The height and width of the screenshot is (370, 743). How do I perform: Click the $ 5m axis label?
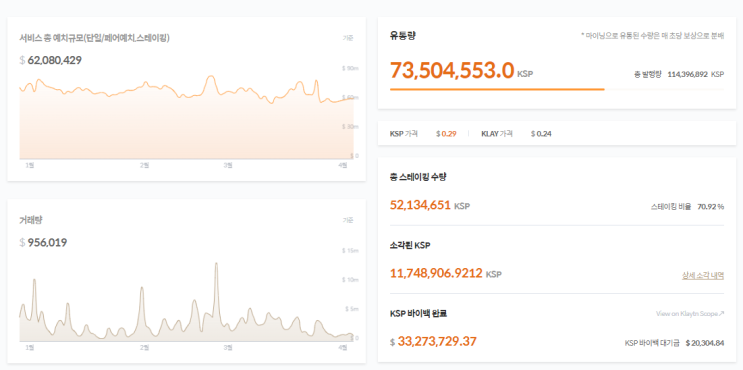(351, 309)
